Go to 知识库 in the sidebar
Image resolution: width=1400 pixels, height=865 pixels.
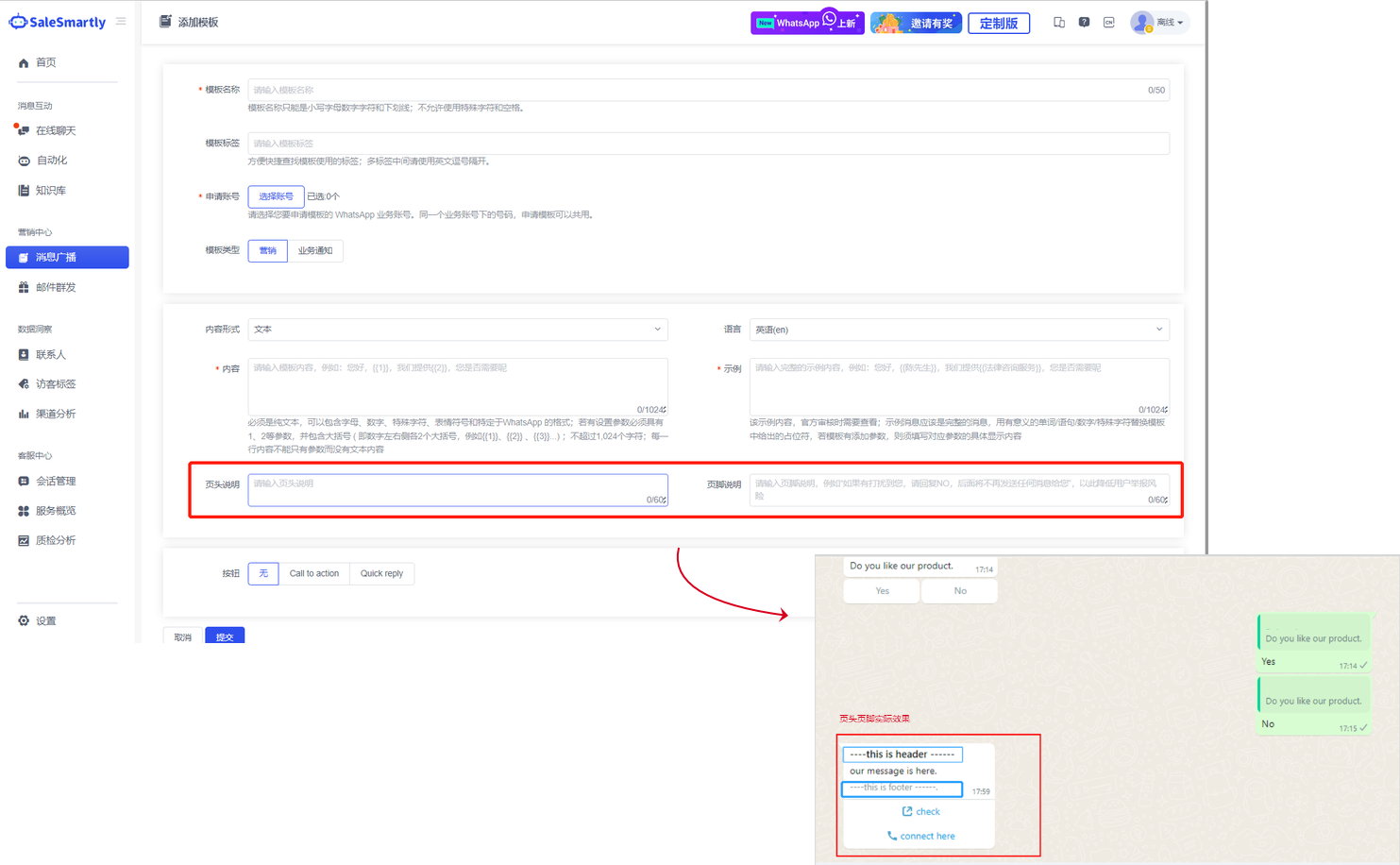[x=51, y=191]
